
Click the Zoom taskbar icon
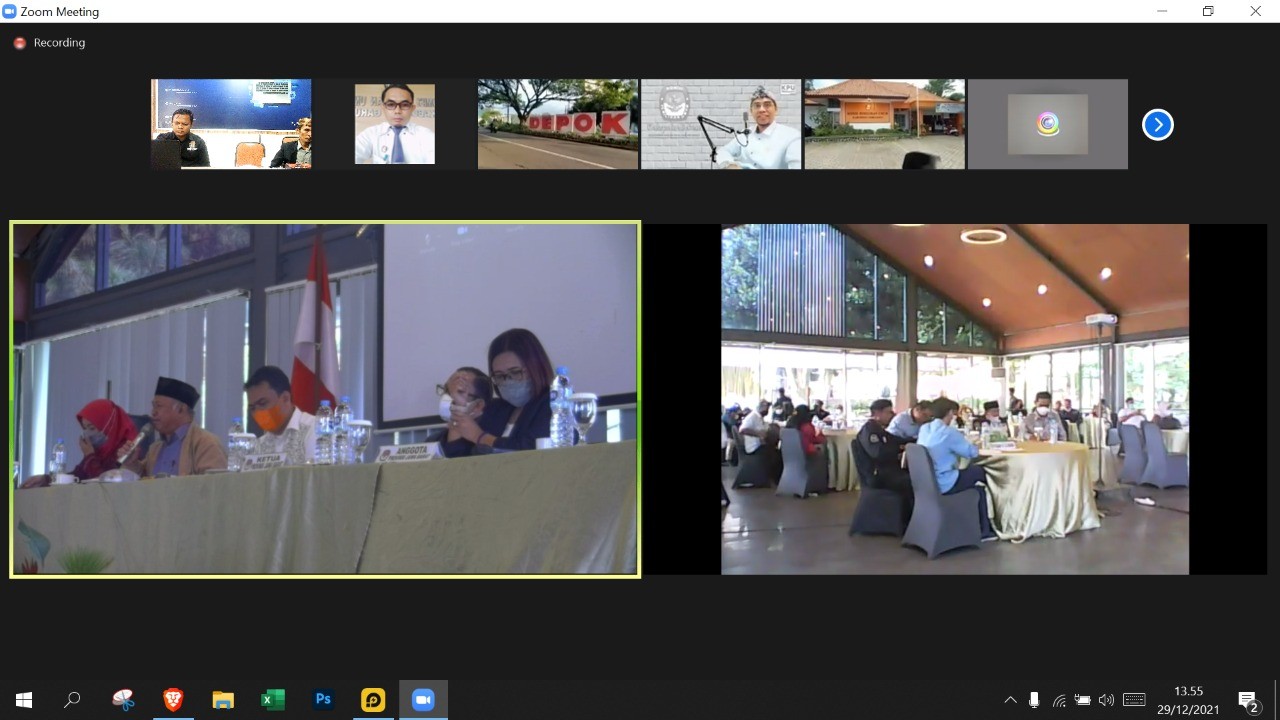[423, 700]
